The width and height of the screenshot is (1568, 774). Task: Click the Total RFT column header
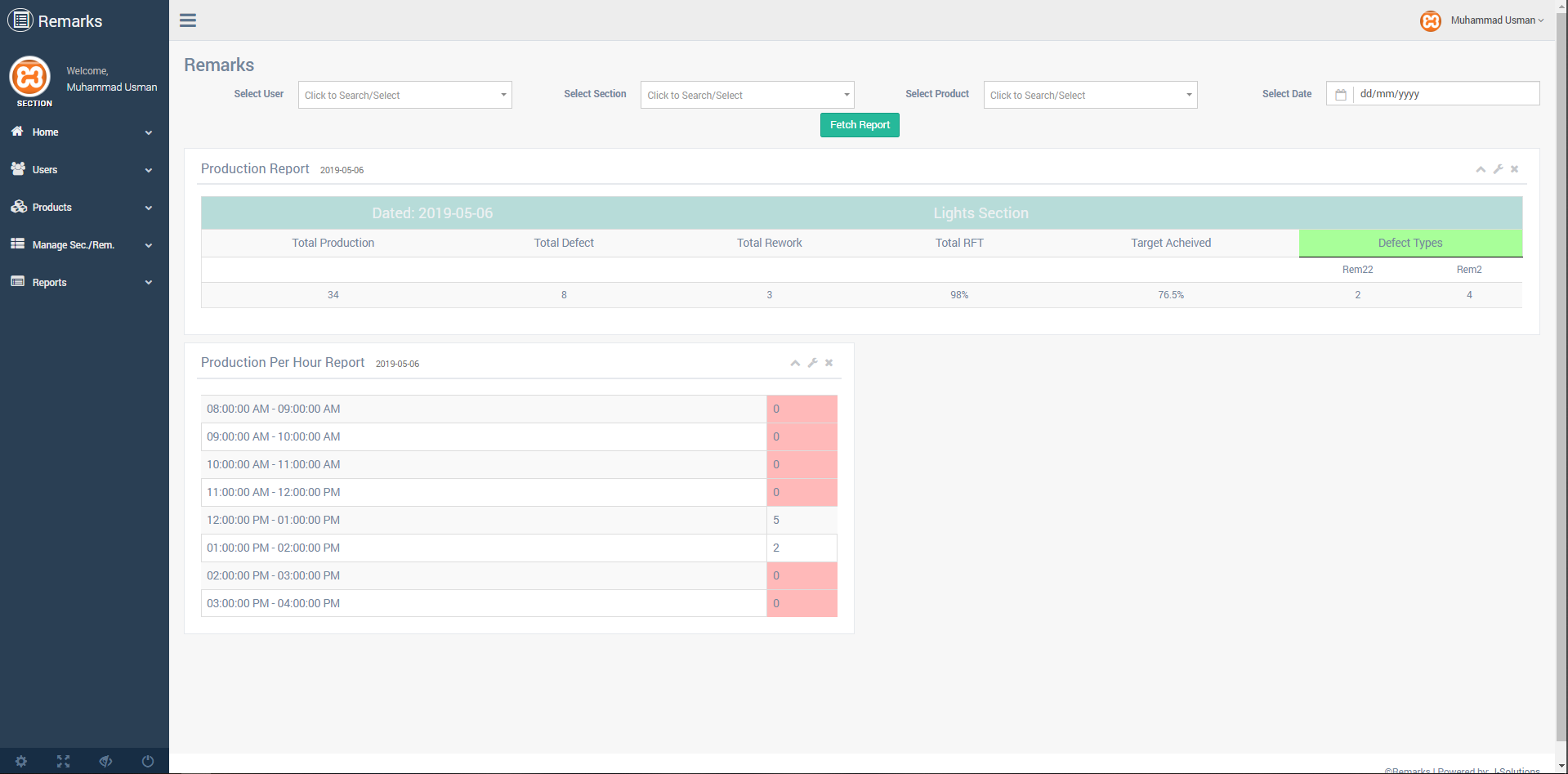pyautogui.click(x=959, y=243)
